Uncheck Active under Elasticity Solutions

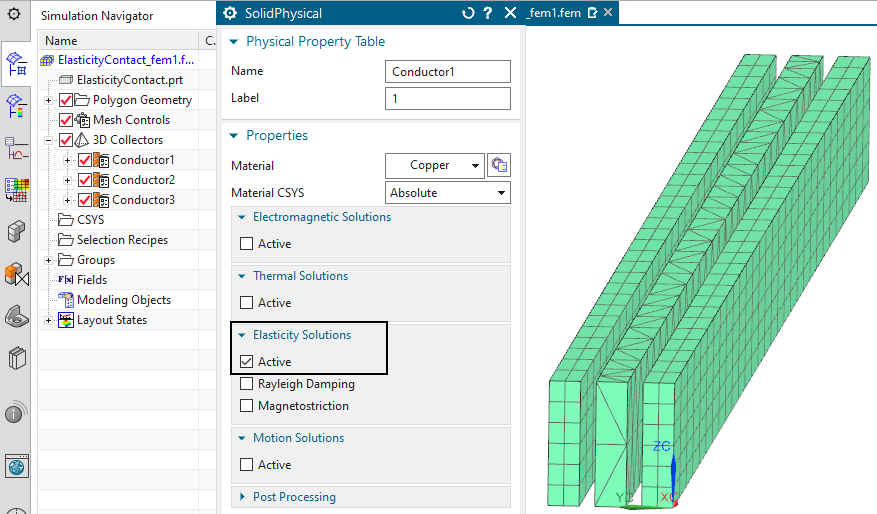coord(247,362)
